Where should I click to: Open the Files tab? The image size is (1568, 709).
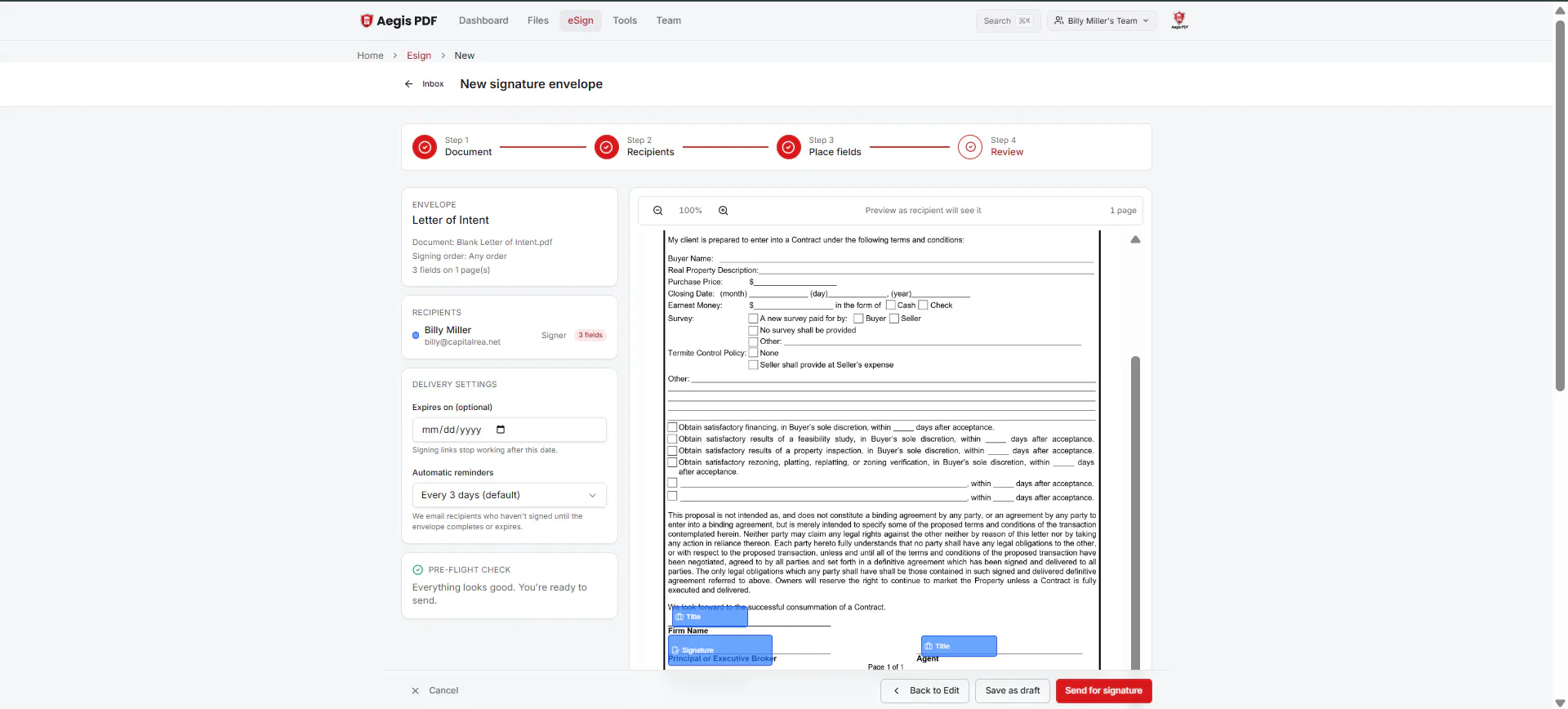pos(538,20)
